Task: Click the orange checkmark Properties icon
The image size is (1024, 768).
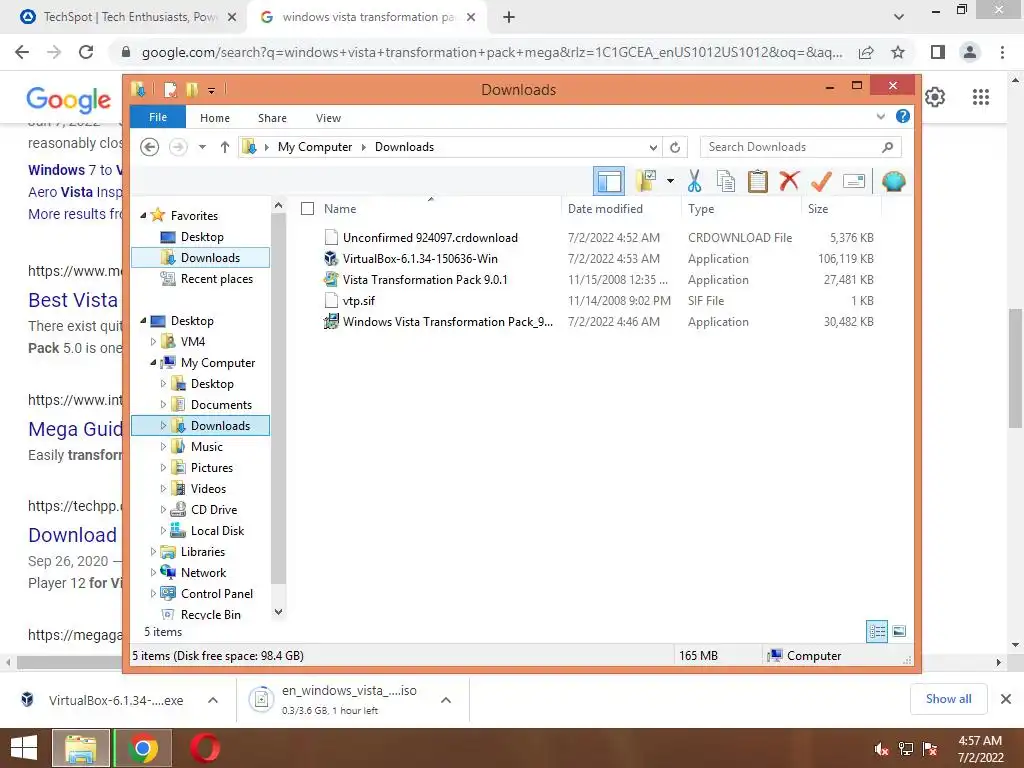Action: click(821, 181)
